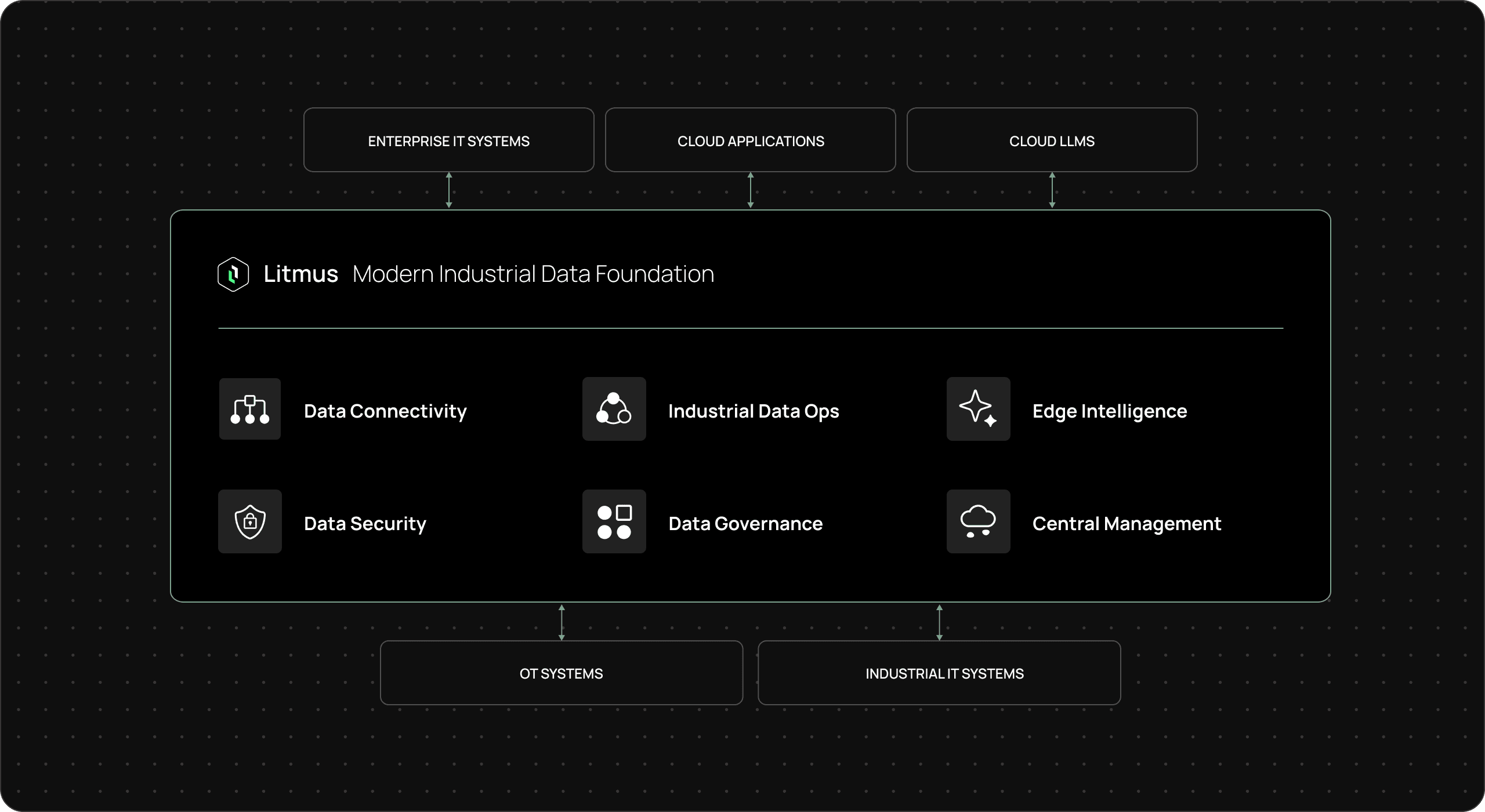Click the Data Security shield lock icon
The width and height of the screenshot is (1485, 812).
click(x=250, y=522)
